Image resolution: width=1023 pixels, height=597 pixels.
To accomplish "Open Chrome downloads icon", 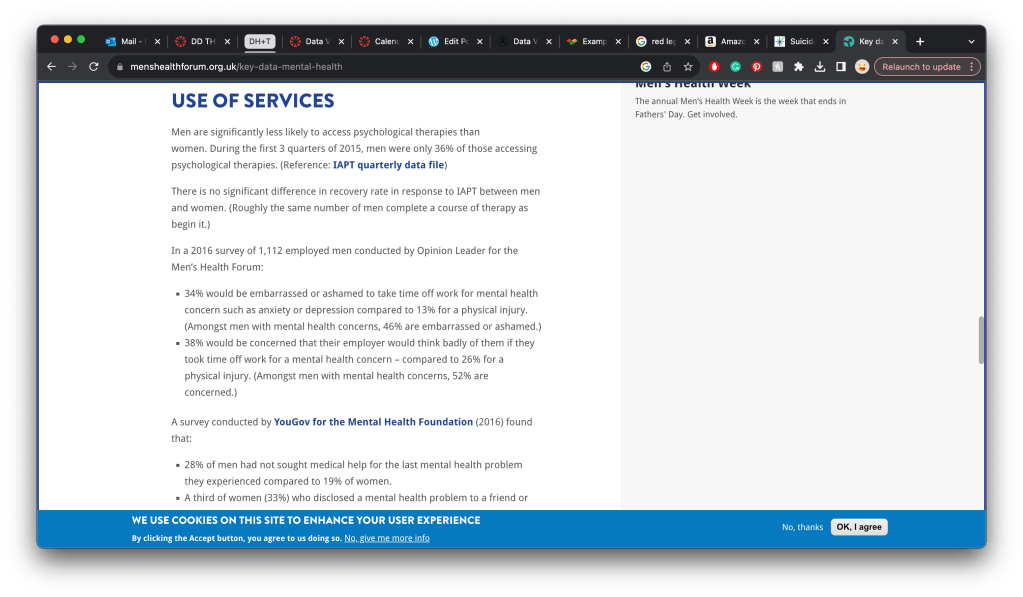I will [x=819, y=67].
